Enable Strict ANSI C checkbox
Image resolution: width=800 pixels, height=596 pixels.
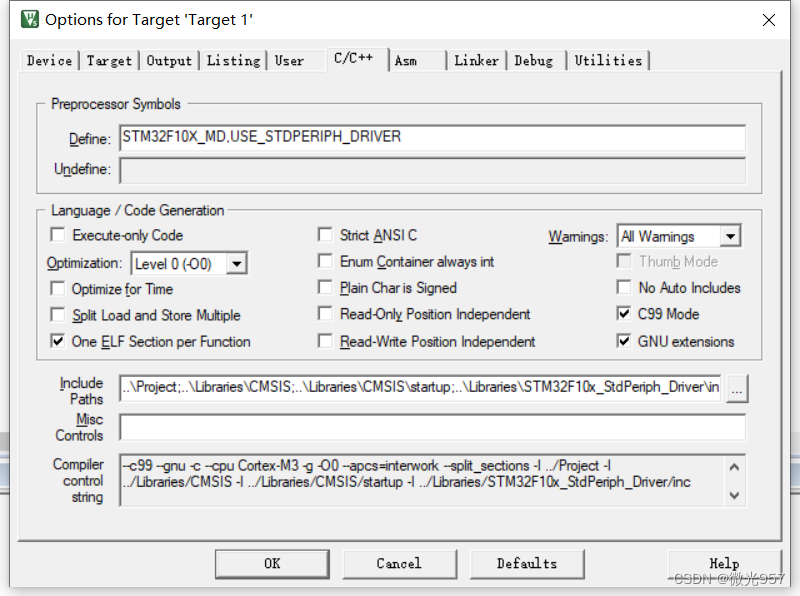tap(324, 235)
